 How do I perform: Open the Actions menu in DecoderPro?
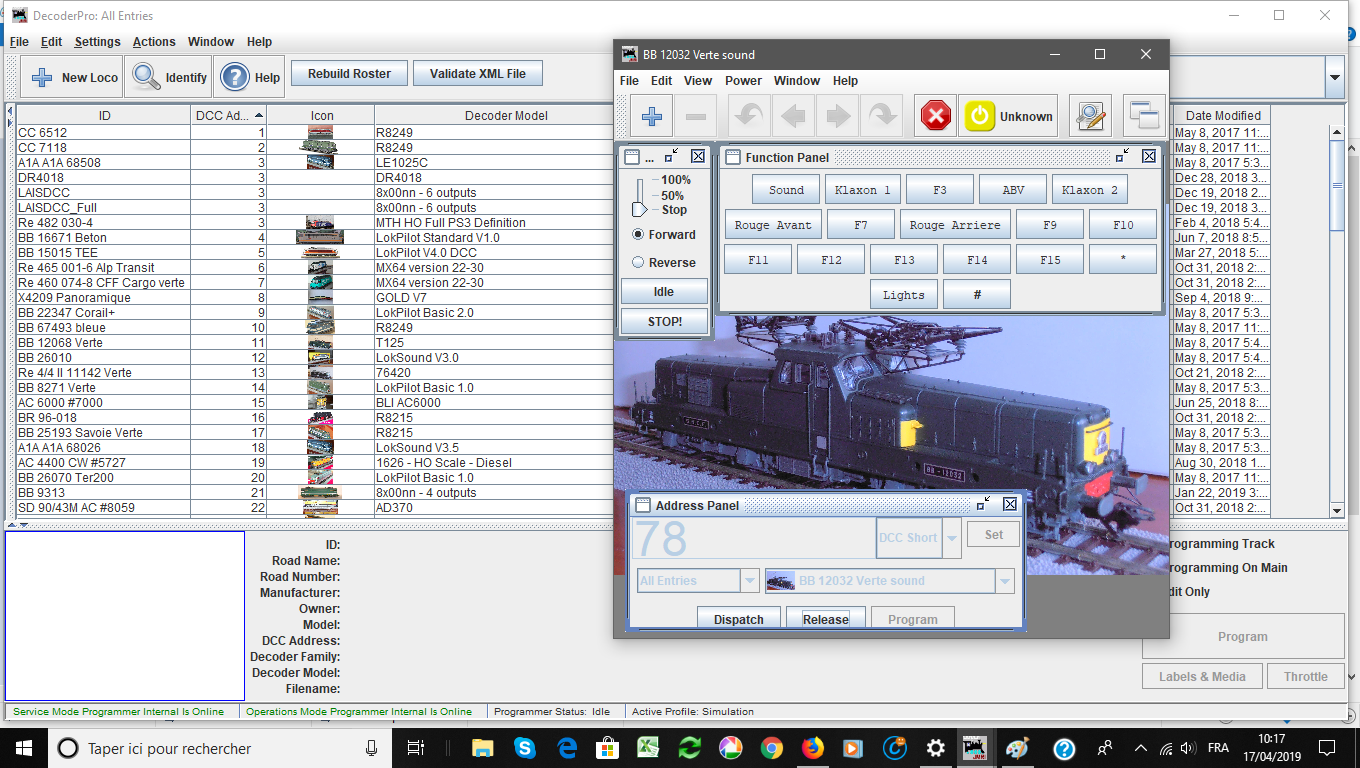[x=154, y=42]
